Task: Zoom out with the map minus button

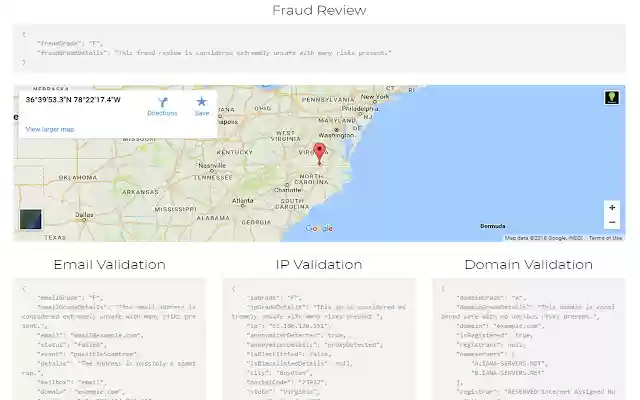Action: (x=612, y=222)
